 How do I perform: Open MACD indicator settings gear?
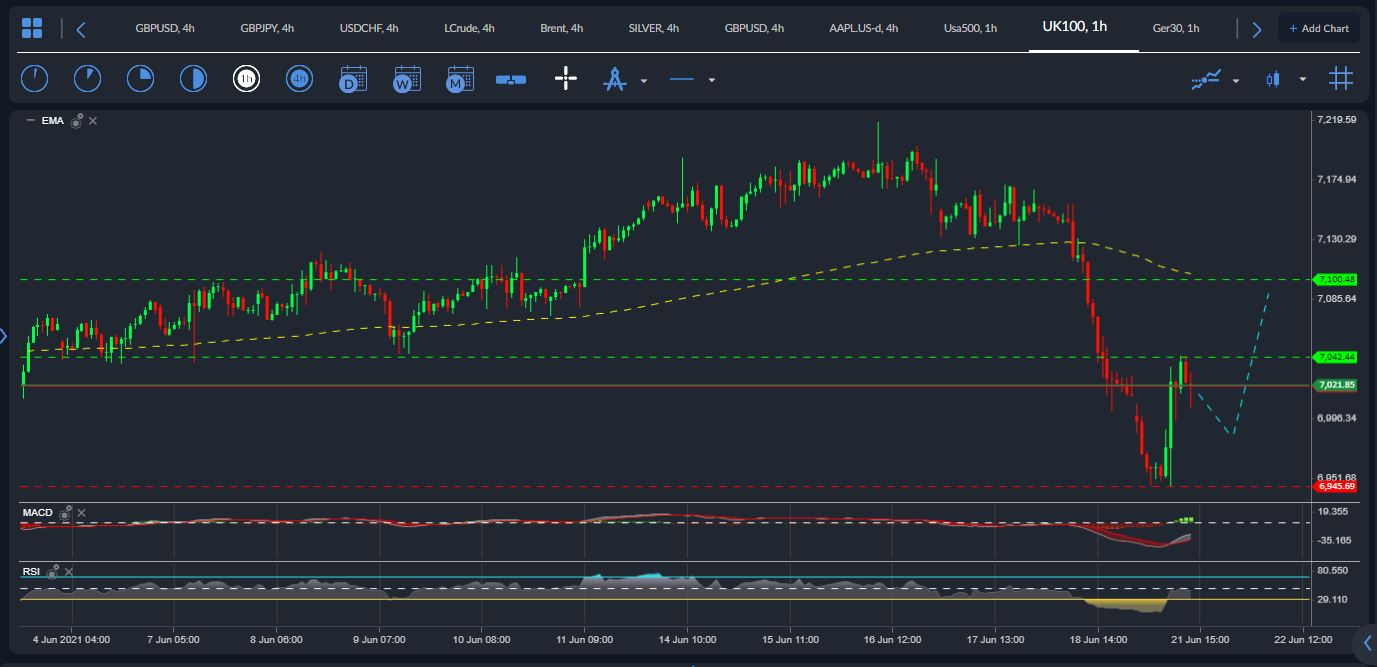pyautogui.click(x=66, y=512)
